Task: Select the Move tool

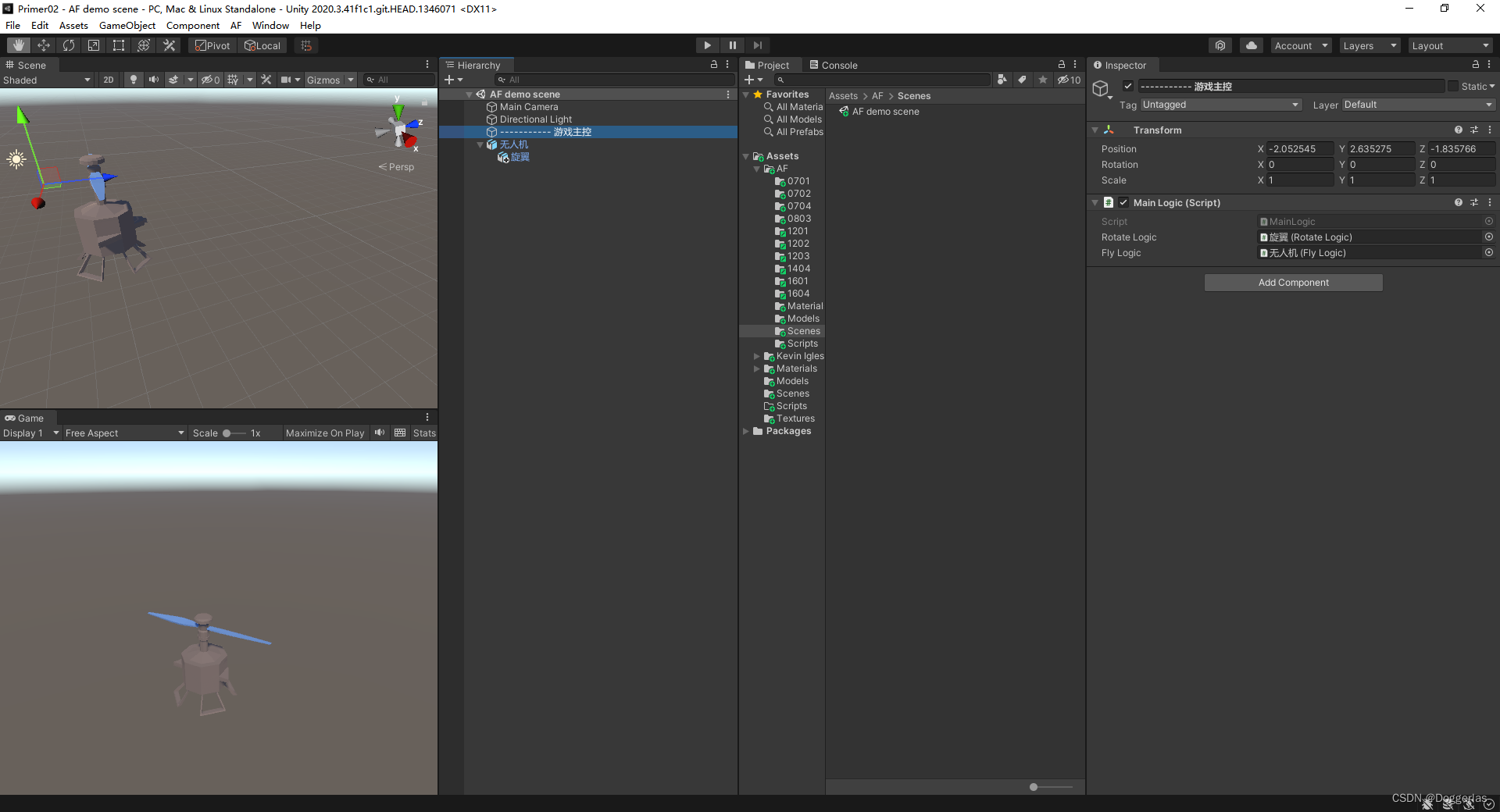Action: point(44,45)
